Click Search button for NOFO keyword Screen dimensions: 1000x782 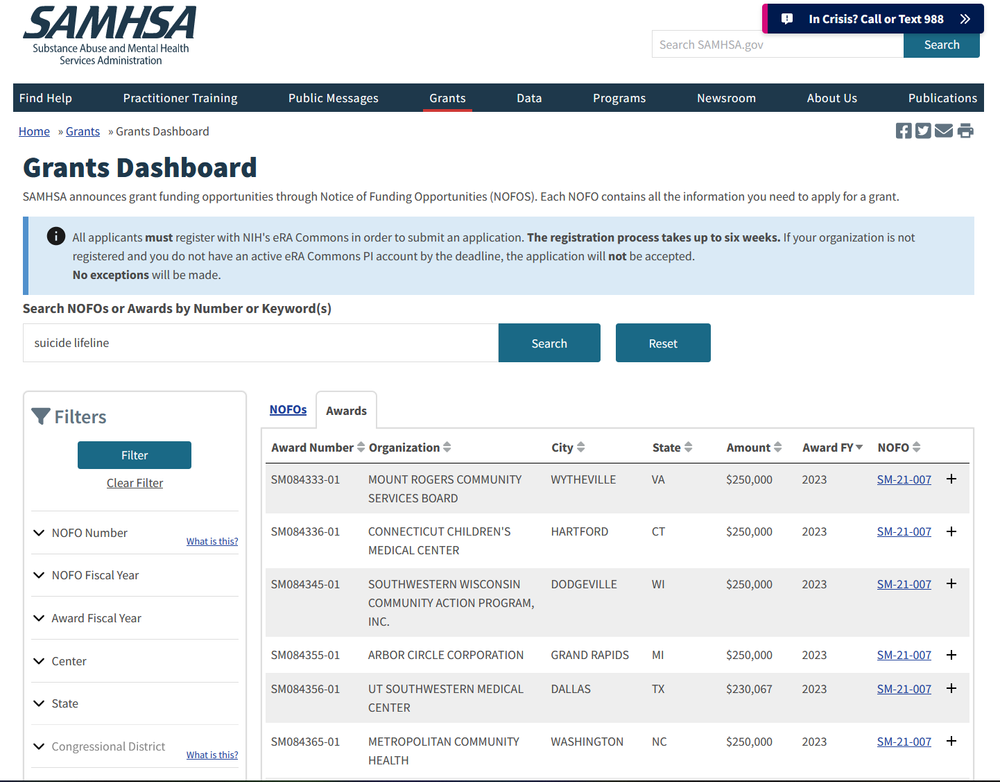pyautogui.click(x=549, y=343)
